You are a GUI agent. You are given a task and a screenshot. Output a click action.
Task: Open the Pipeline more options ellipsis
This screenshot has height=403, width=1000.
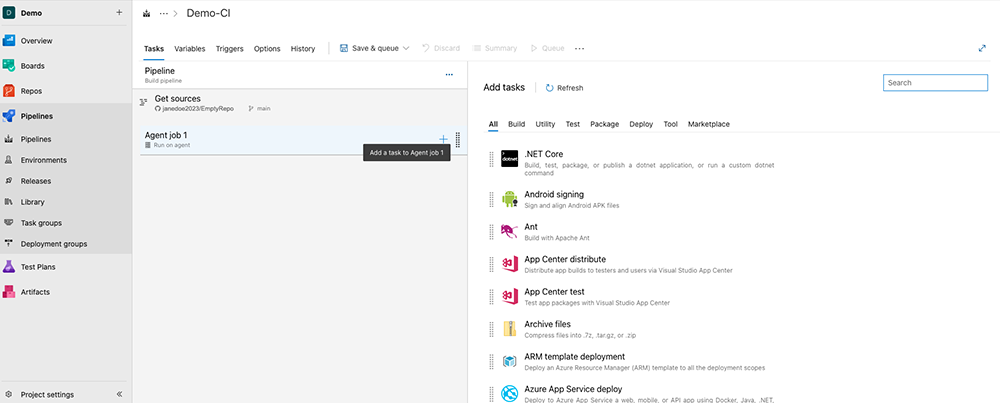pos(449,75)
